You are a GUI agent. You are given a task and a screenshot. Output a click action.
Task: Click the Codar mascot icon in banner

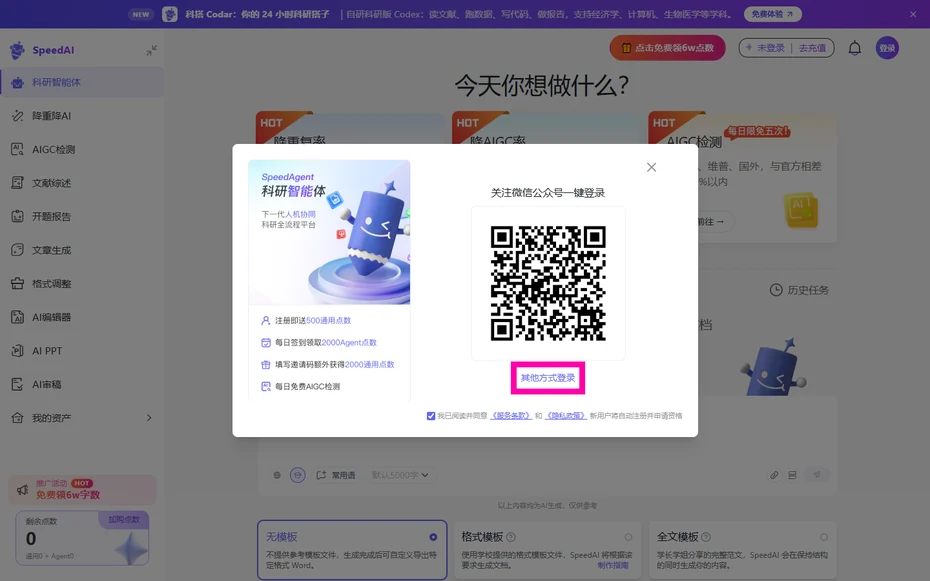pyautogui.click(x=170, y=14)
